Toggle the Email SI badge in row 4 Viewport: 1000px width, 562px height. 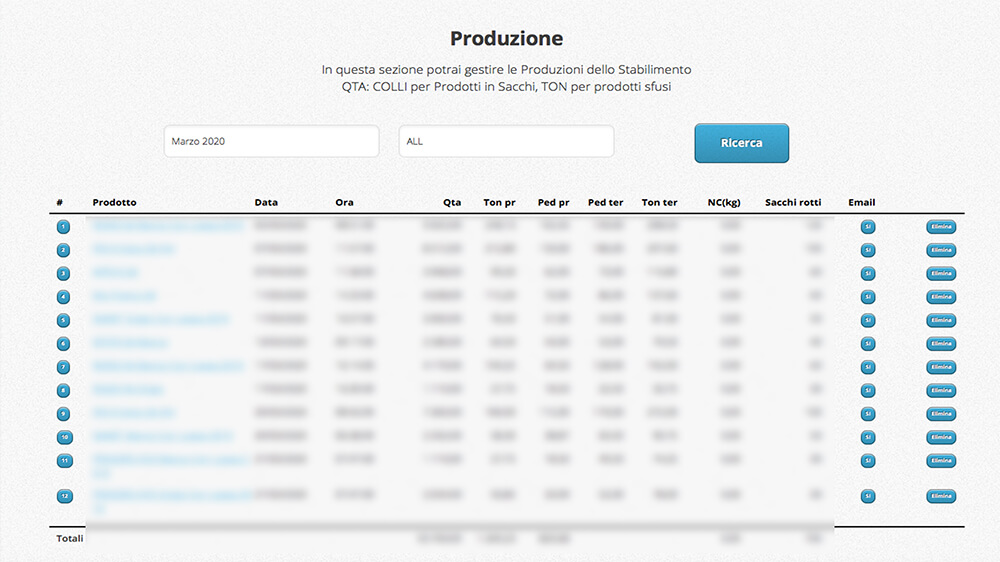[x=868, y=297]
